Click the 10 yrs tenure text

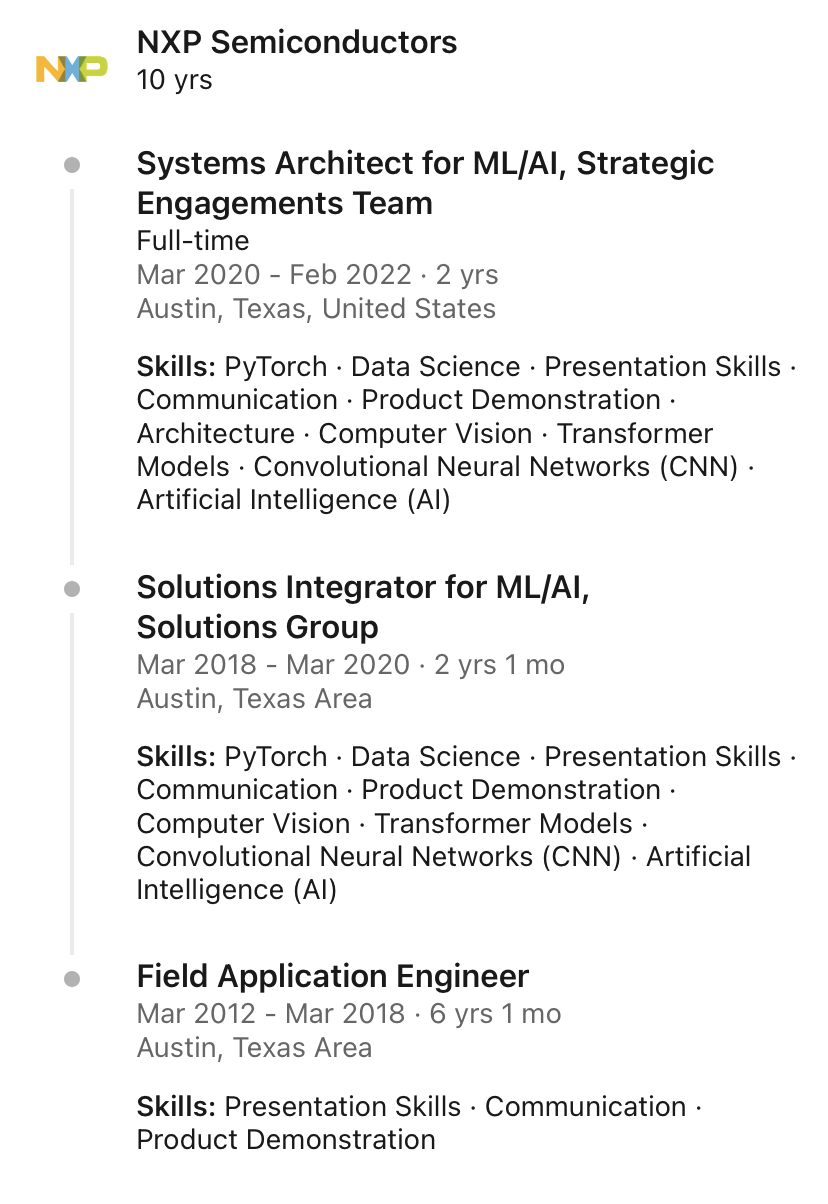[174, 80]
